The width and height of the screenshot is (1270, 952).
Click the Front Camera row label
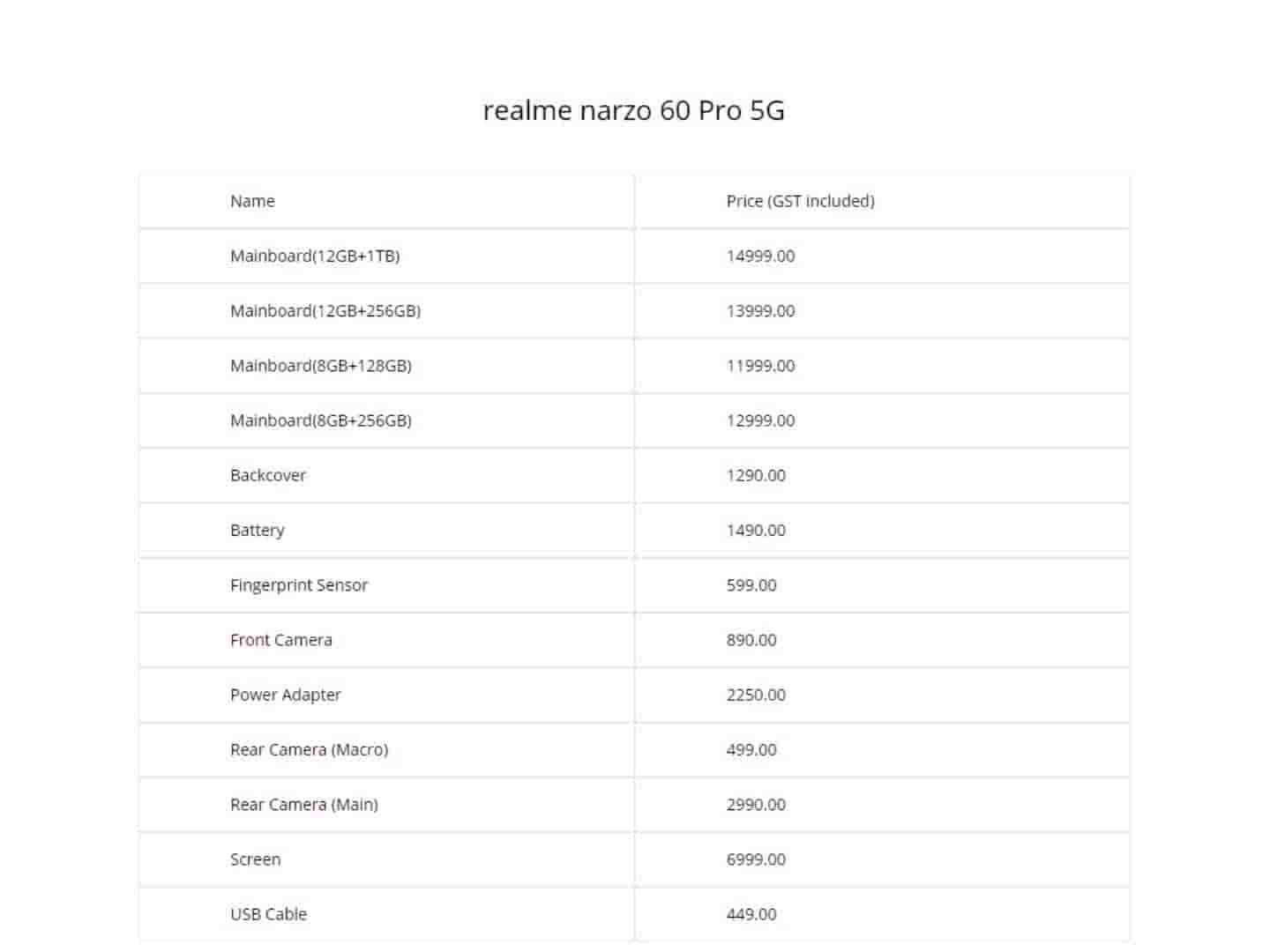point(281,640)
